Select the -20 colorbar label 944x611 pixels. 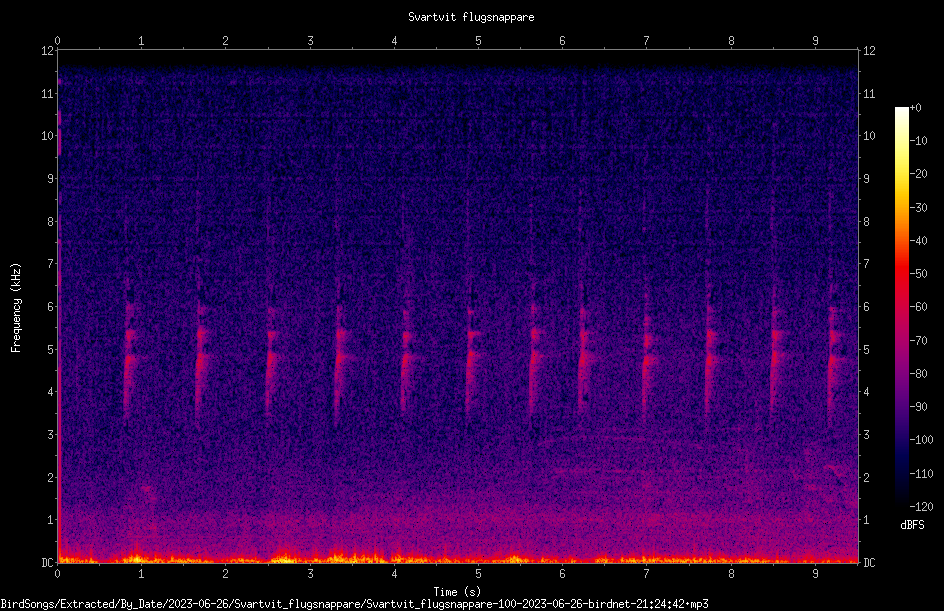click(x=919, y=174)
